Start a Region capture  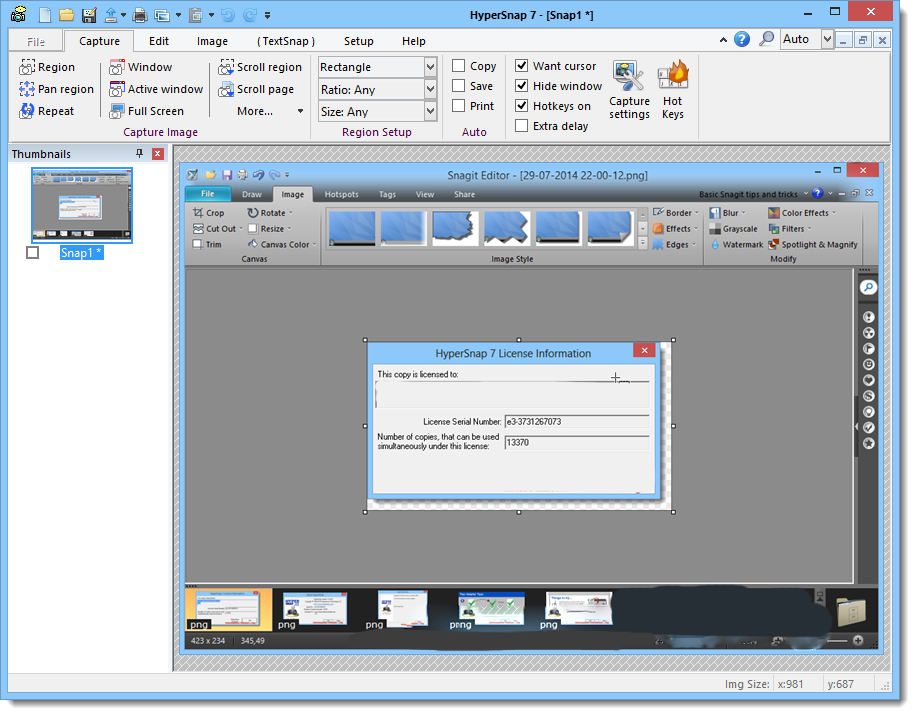pos(47,67)
